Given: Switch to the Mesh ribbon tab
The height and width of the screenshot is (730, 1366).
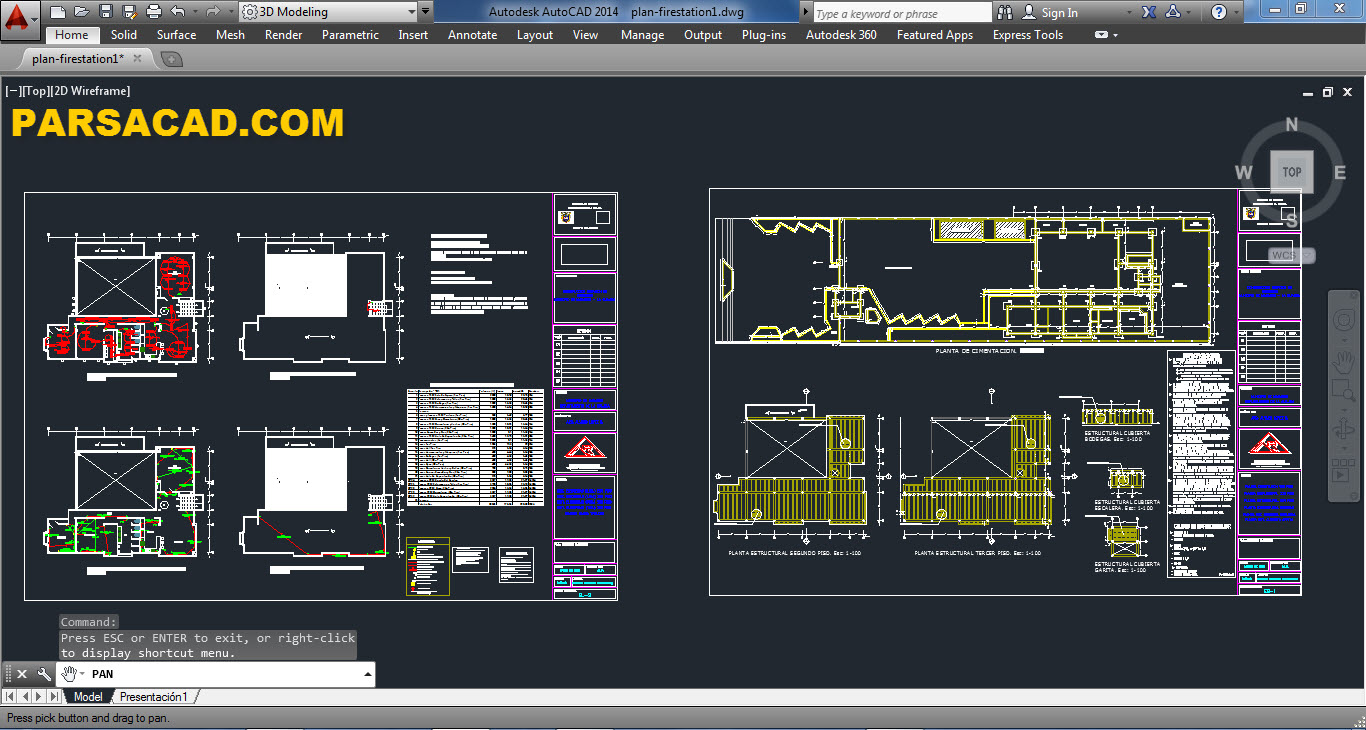Looking at the screenshot, I should 230,35.
